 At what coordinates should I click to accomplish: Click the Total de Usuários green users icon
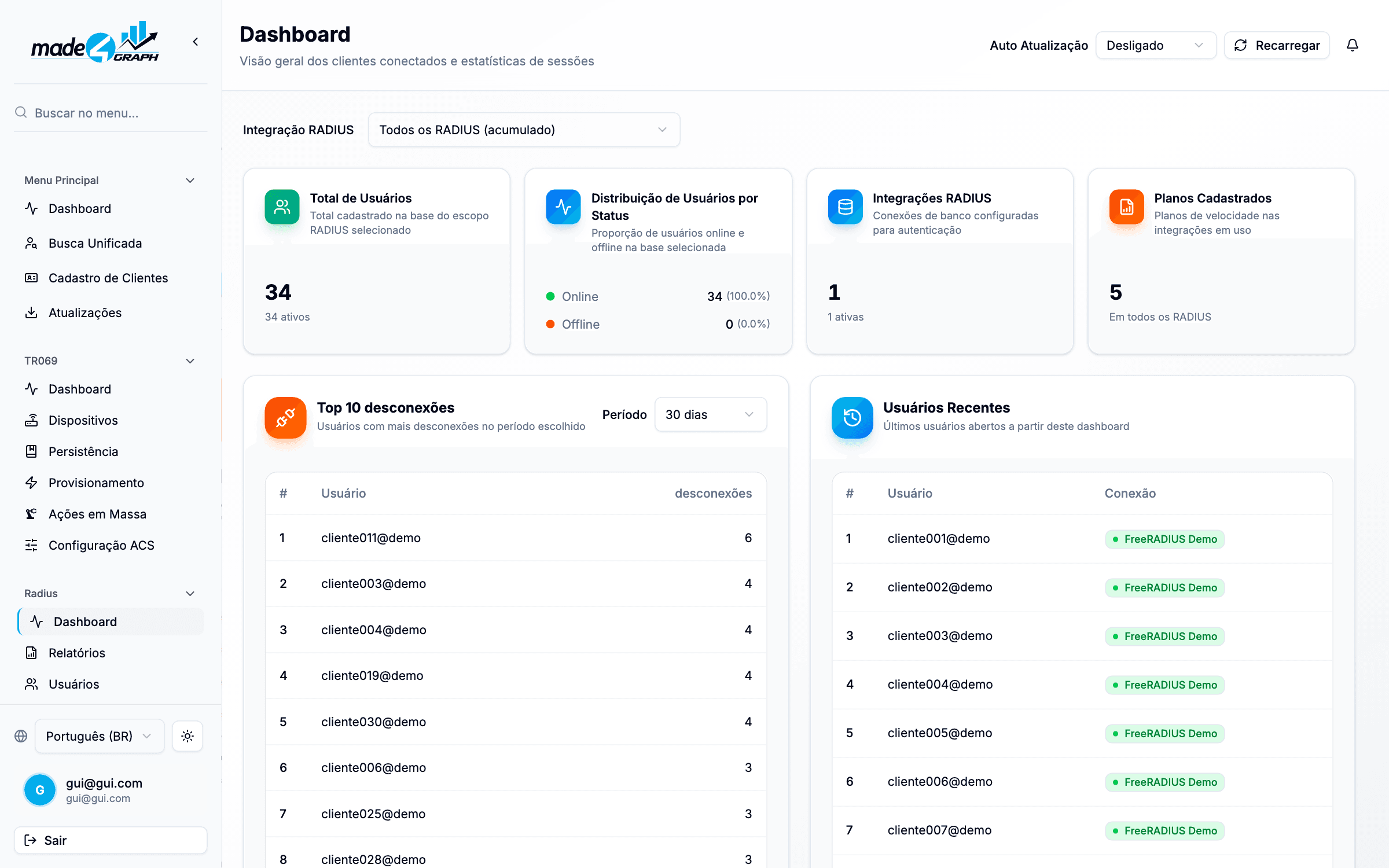[282, 207]
